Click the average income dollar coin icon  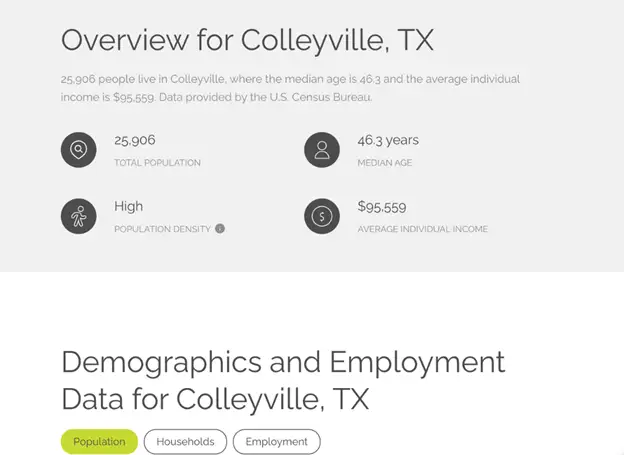click(322, 216)
